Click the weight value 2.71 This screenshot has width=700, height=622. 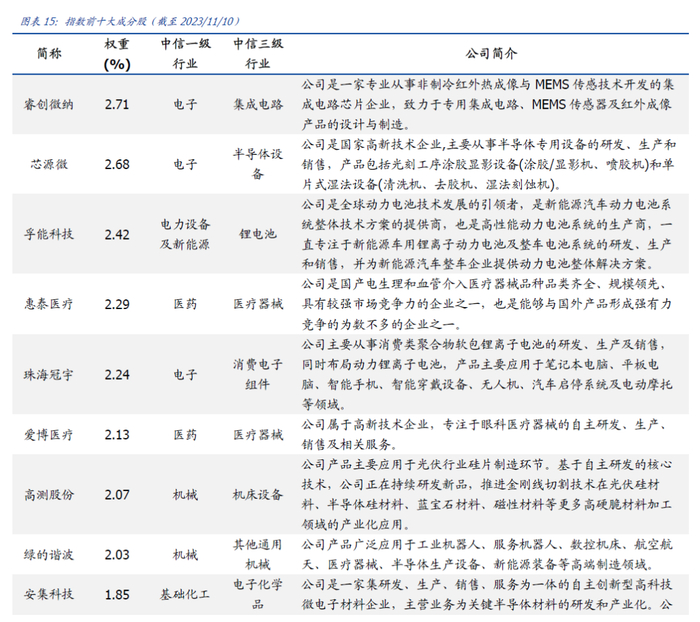click(117, 104)
